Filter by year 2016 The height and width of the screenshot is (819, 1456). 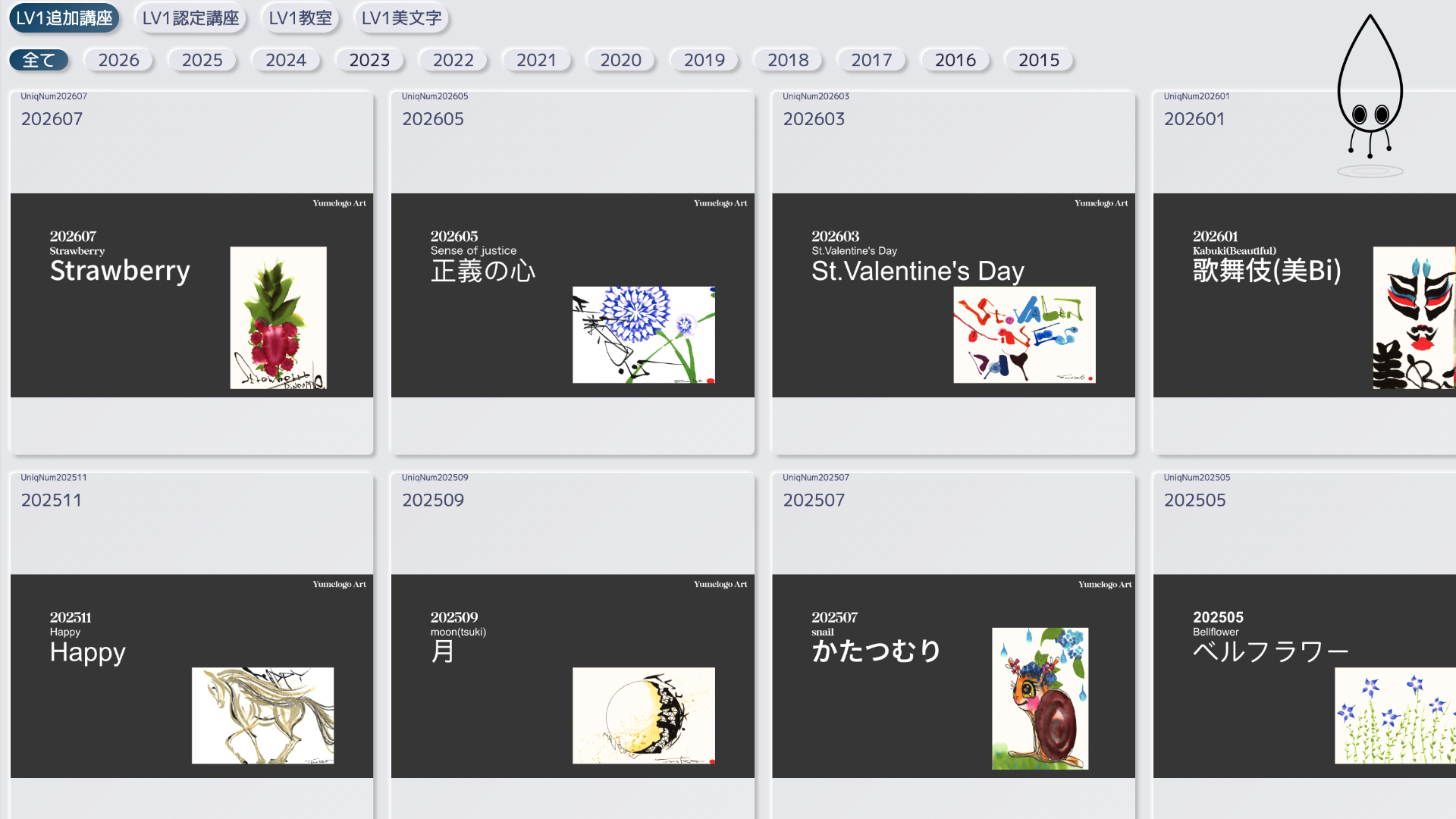click(x=955, y=60)
